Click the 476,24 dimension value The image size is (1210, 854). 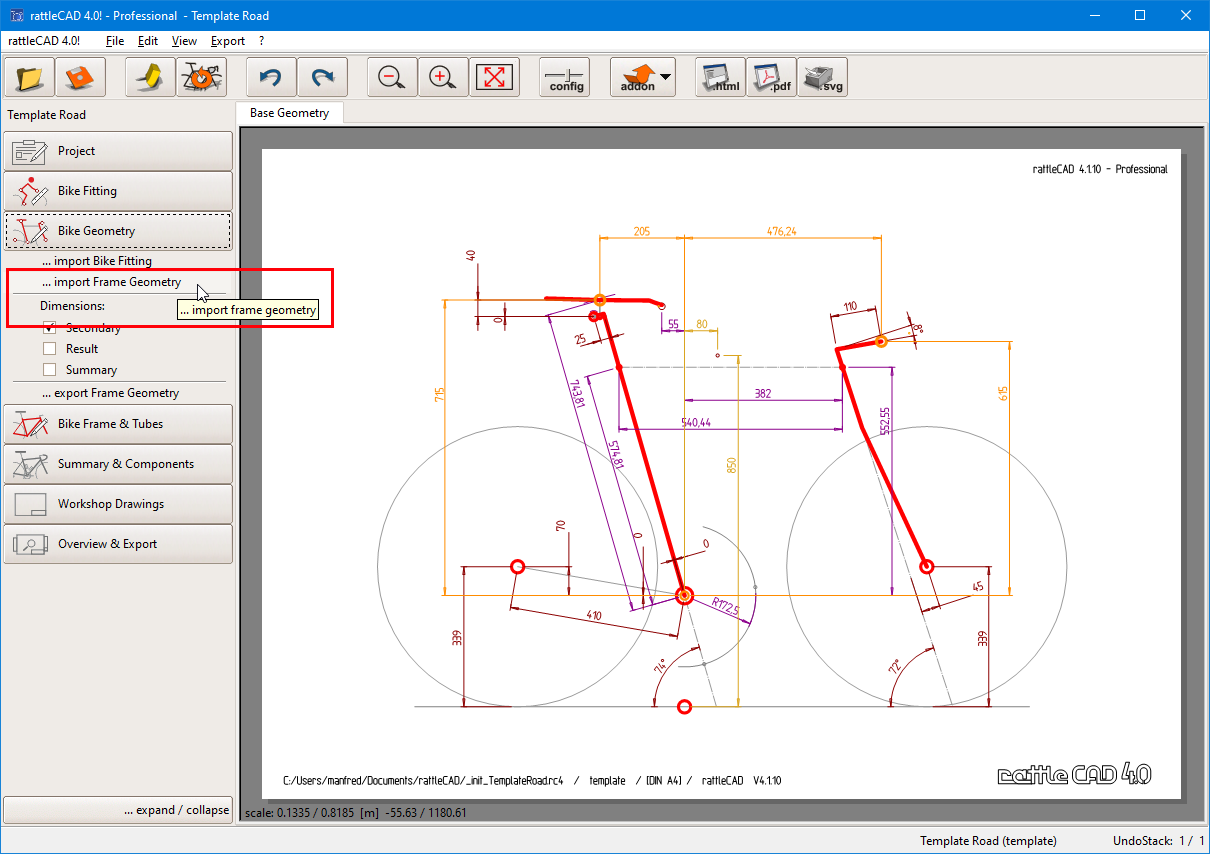pyautogui.click(x=782, y=231)
